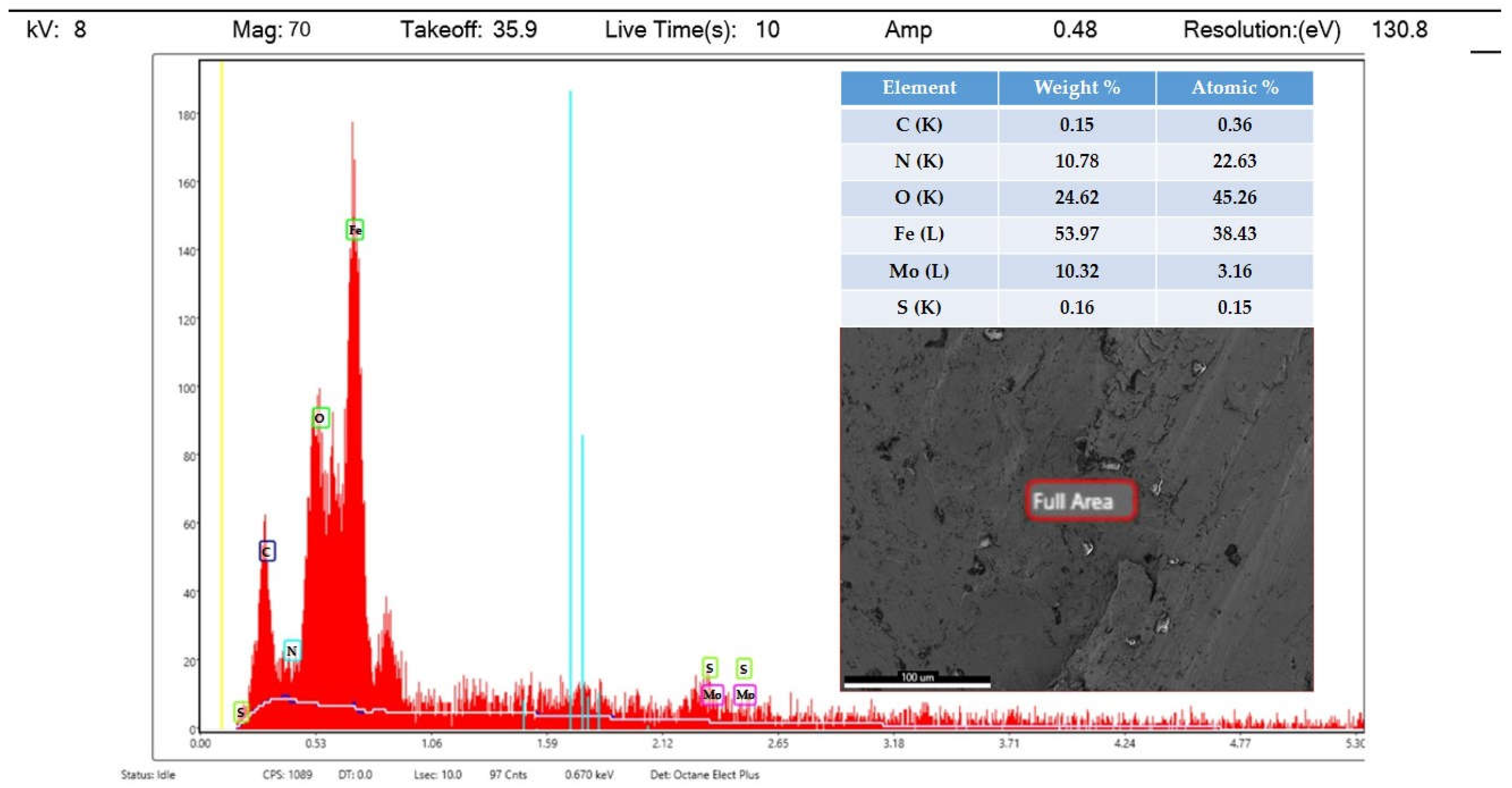Click the N peak label marker
The width and height of the screenshot is (1512, 788).
click(x=292, y=651)
